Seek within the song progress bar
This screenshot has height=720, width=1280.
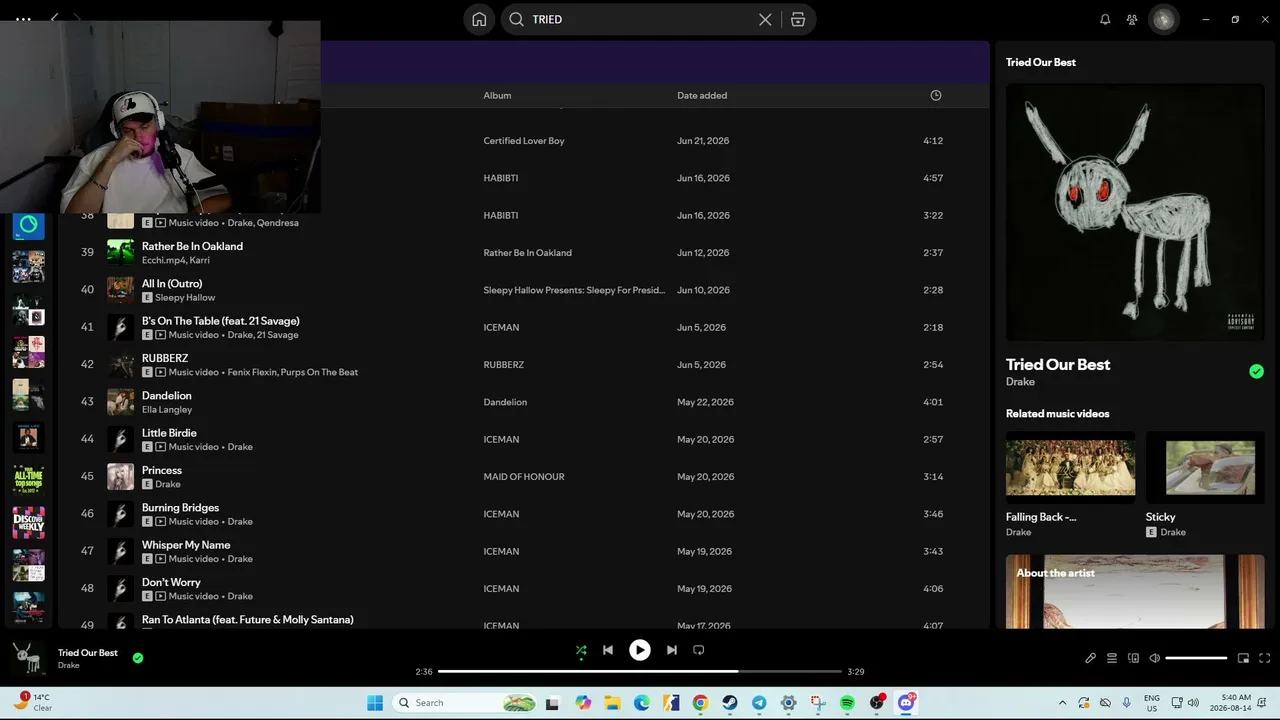[640, 671]
